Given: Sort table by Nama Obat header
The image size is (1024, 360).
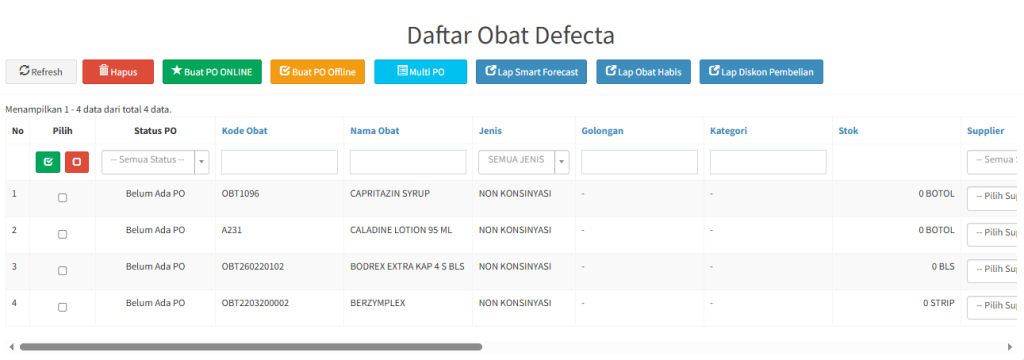Looking at the screenshot, I should (375, 131).
